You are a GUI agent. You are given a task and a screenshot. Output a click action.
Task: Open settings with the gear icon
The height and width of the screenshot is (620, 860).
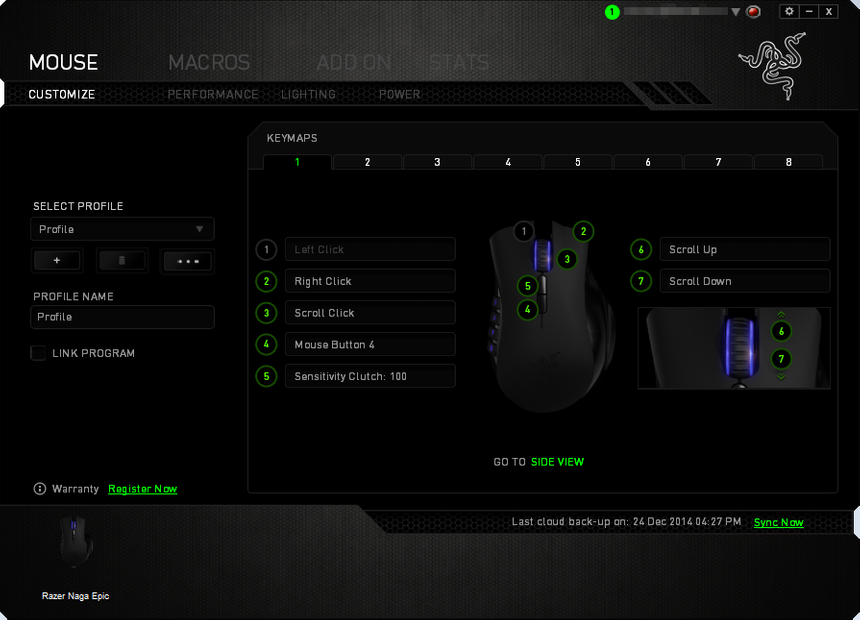[x=789, y=11]
